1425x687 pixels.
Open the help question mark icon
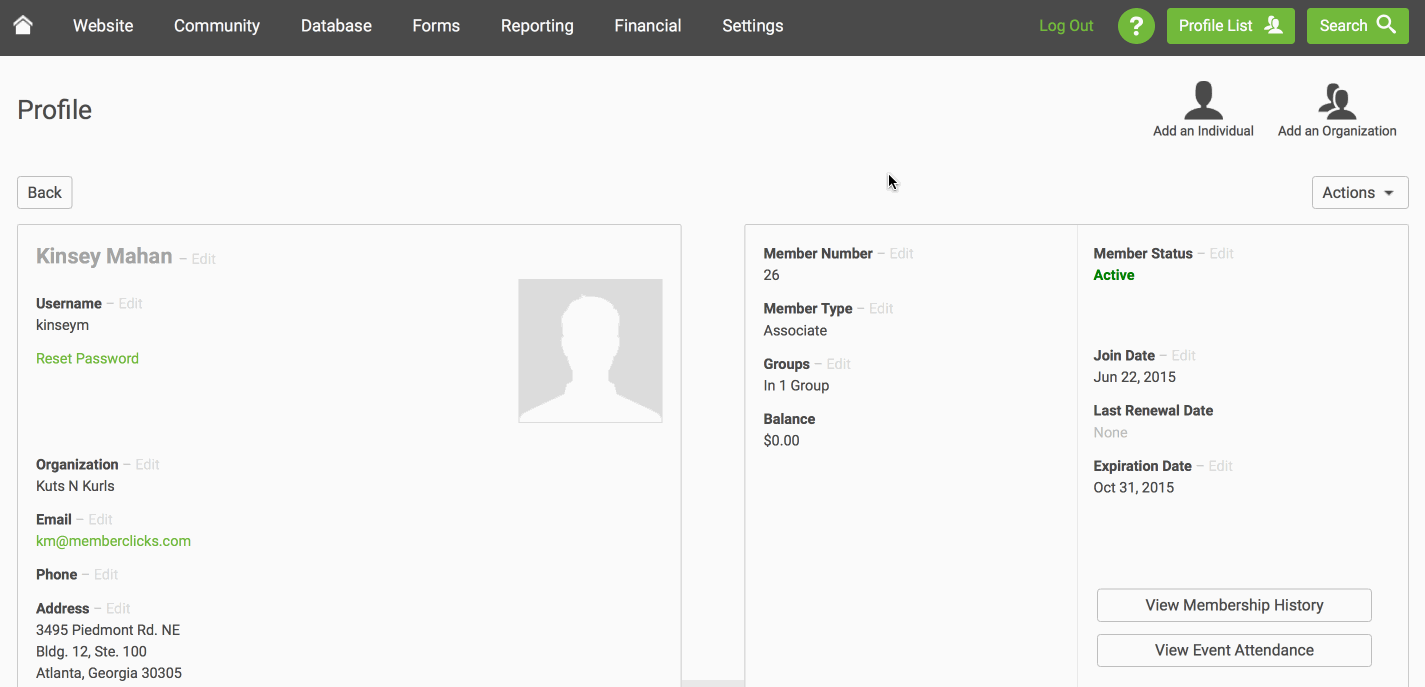1136,26
